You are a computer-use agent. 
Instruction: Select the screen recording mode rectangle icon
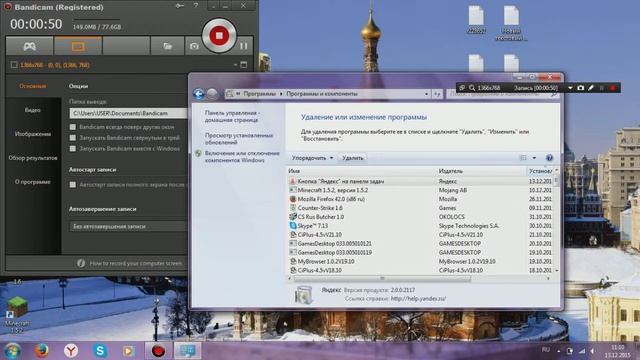click(78, 46)
